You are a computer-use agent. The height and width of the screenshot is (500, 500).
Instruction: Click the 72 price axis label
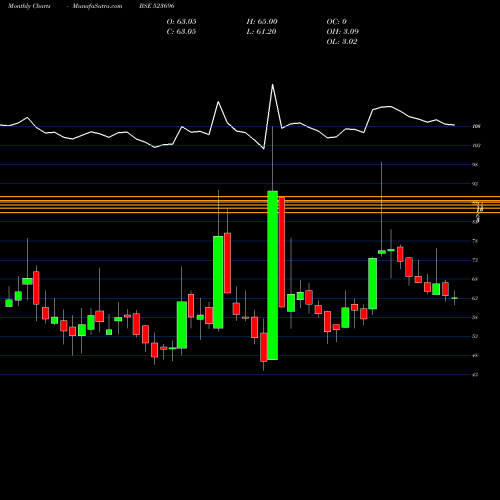coord(475,260)
